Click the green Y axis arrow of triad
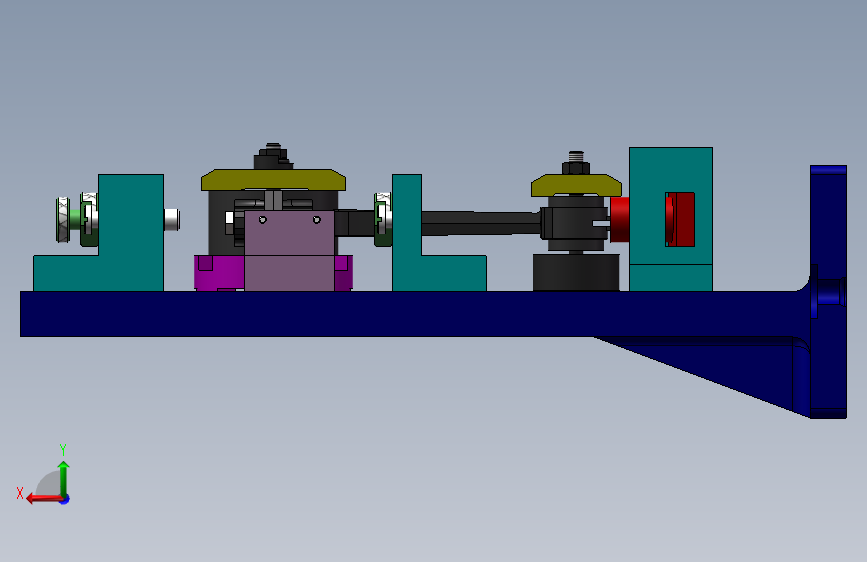867x562 pixels. 63,478
